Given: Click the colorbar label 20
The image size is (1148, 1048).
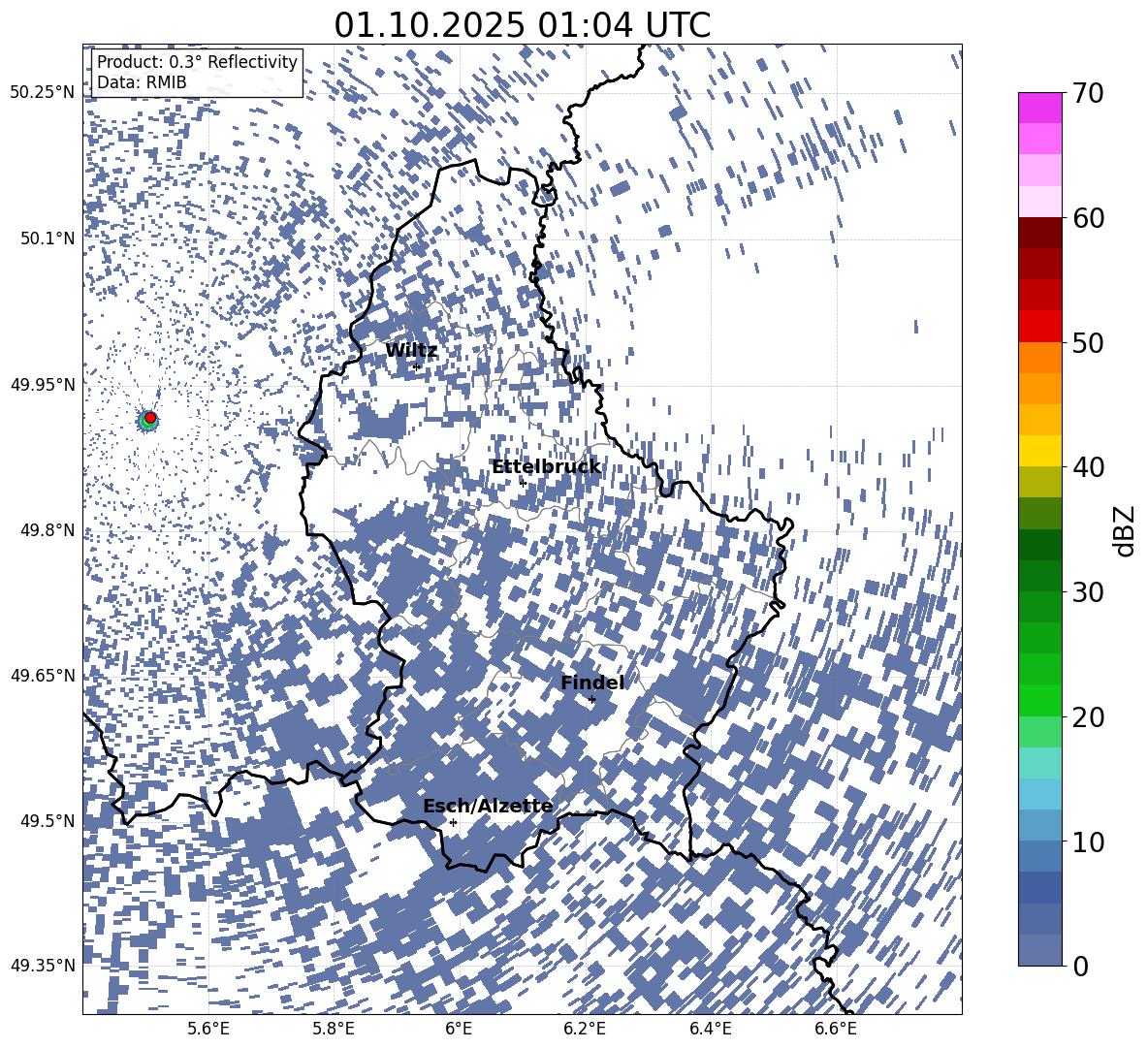Looking at the screenshot, I should pos(1088,716).
